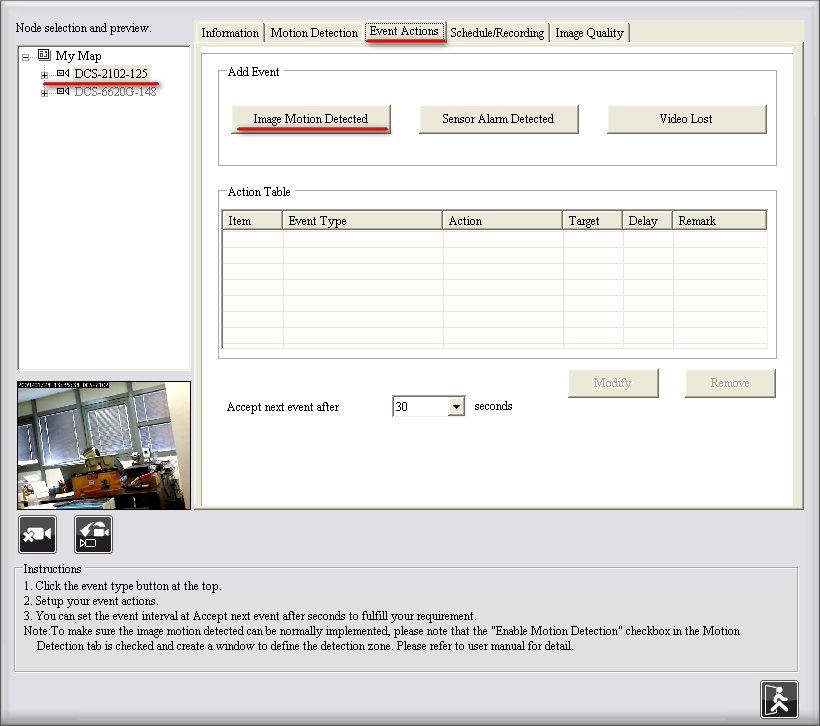
Task: Select the Image Quality tab
Action: pos(589,33)
